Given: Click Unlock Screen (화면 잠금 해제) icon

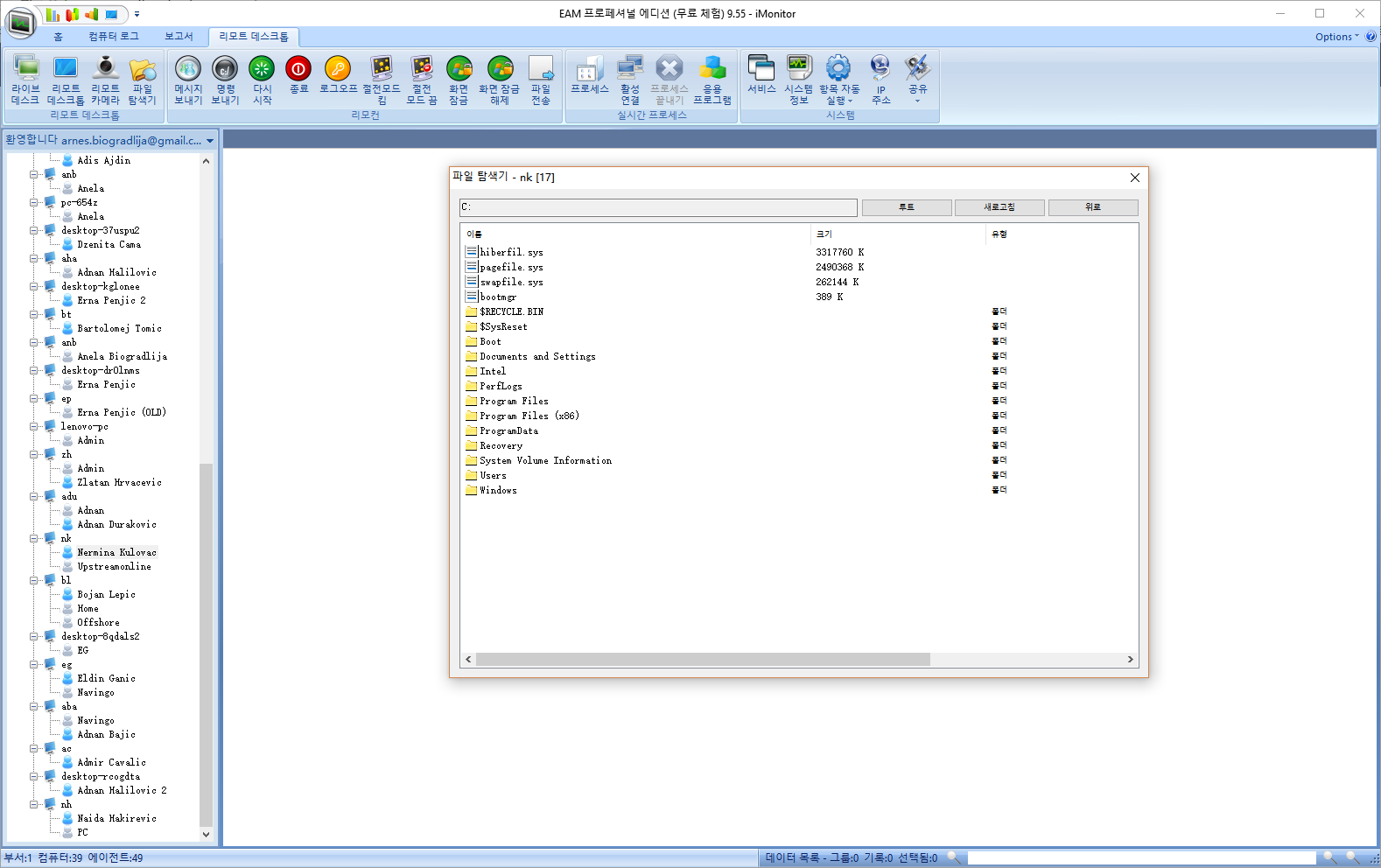Looking at the screenshot, I should pyautogui.click(x=500, y=80).
